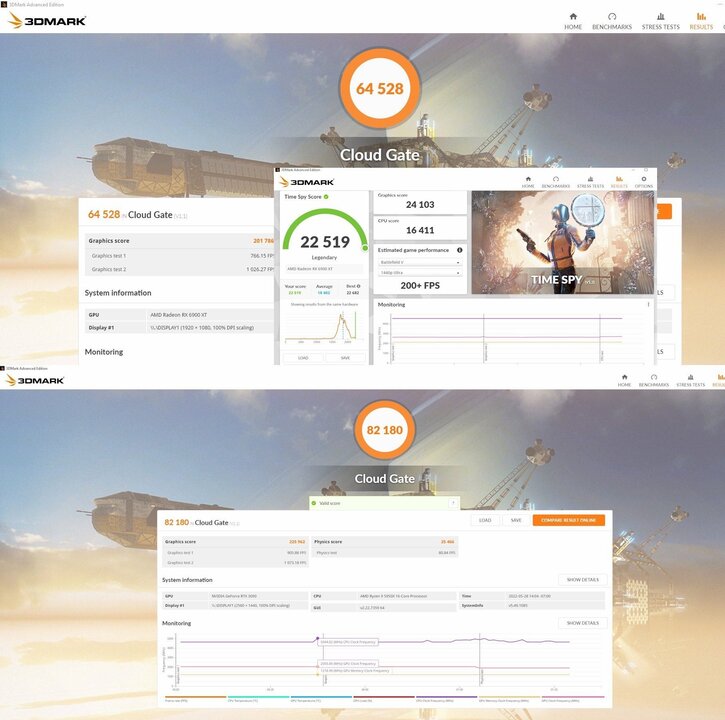Click question mark on Valid score banner
The height and width of the screenshot is (720, 725).
click(x=453, y=503)
